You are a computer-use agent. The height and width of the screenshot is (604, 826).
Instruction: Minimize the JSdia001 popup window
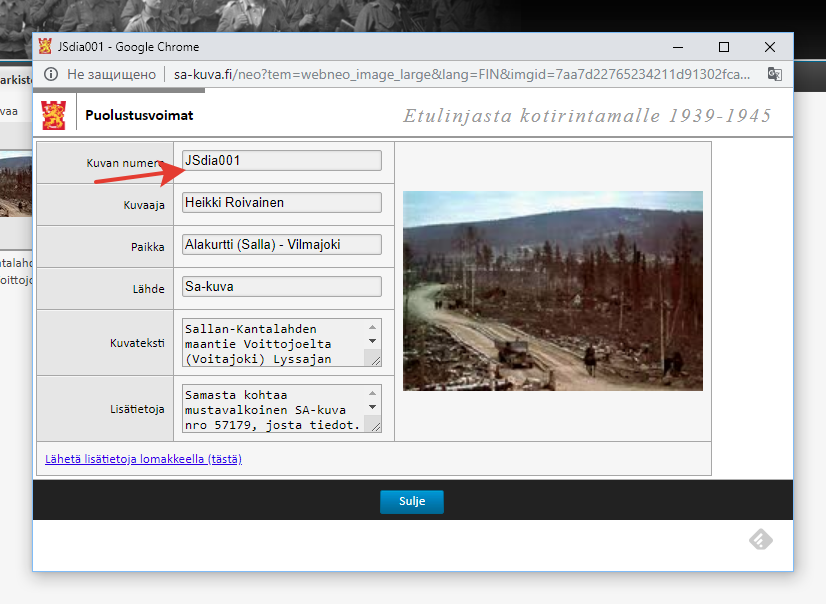click(678, 47)
